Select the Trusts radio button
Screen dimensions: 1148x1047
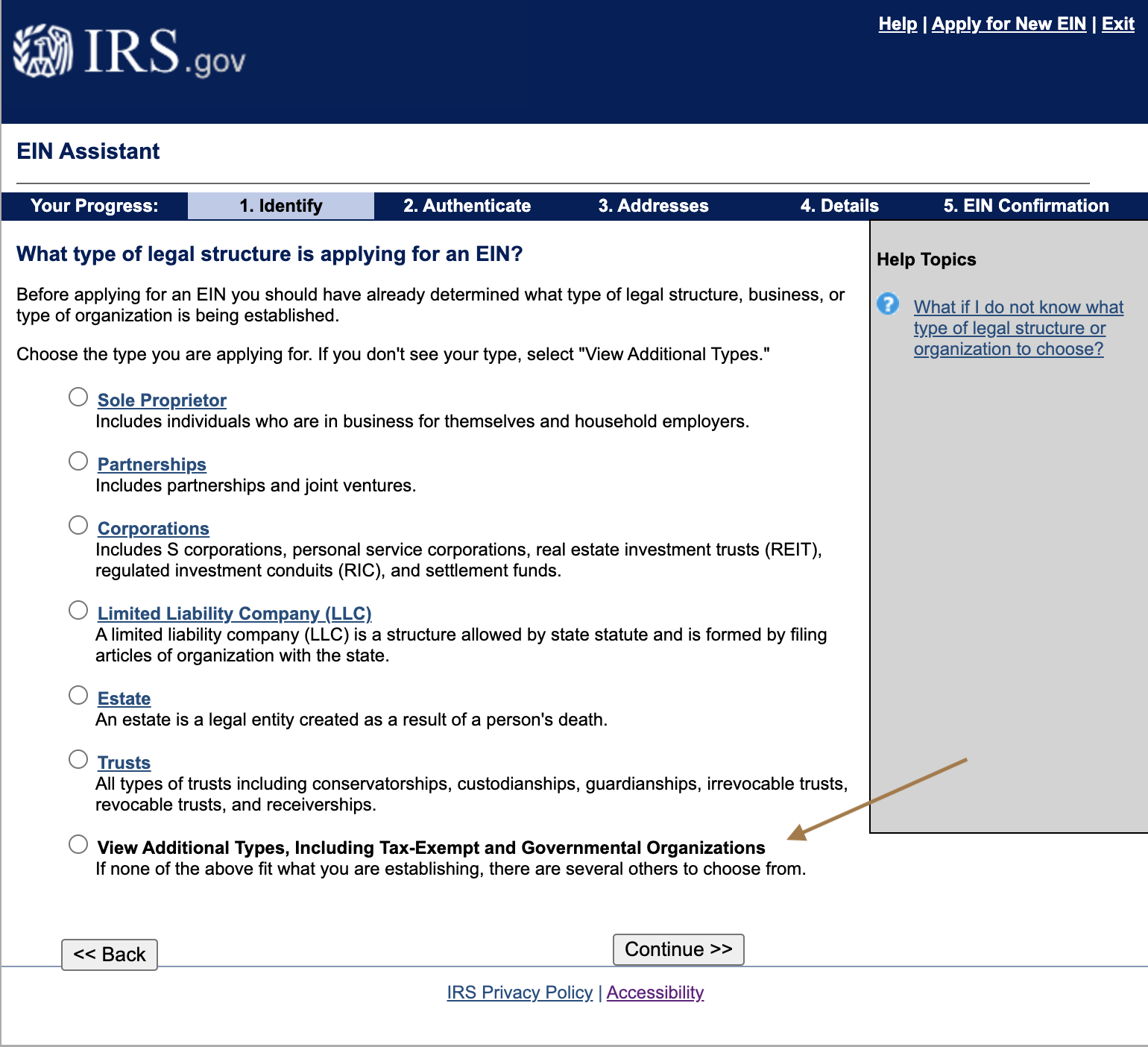tap(78, 759)
